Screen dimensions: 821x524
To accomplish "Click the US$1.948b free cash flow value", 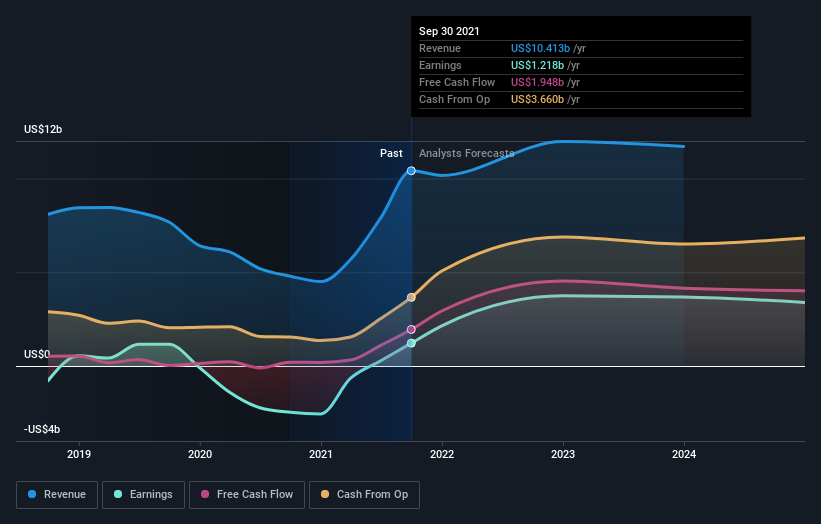I will (x=537, y=82).
